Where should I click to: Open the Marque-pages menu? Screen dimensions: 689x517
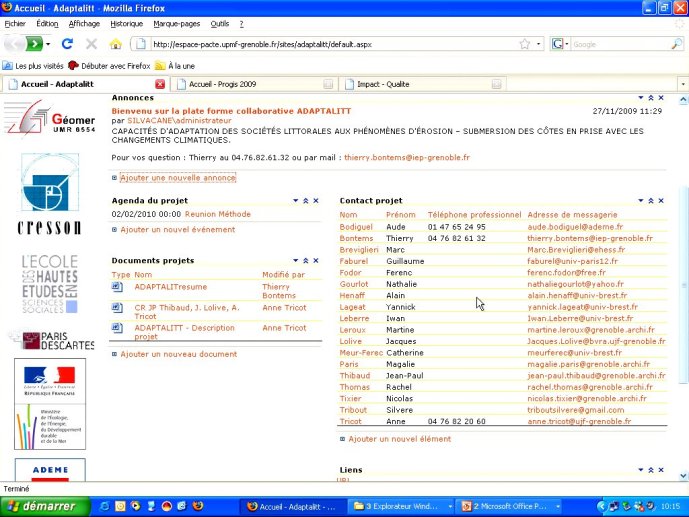177,24
